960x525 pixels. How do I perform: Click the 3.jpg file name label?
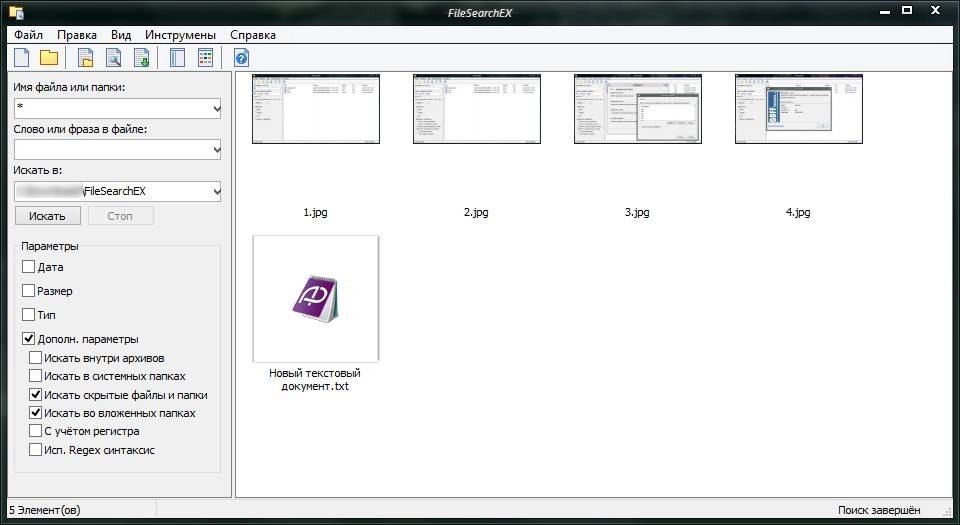click(x=637, y=212)
